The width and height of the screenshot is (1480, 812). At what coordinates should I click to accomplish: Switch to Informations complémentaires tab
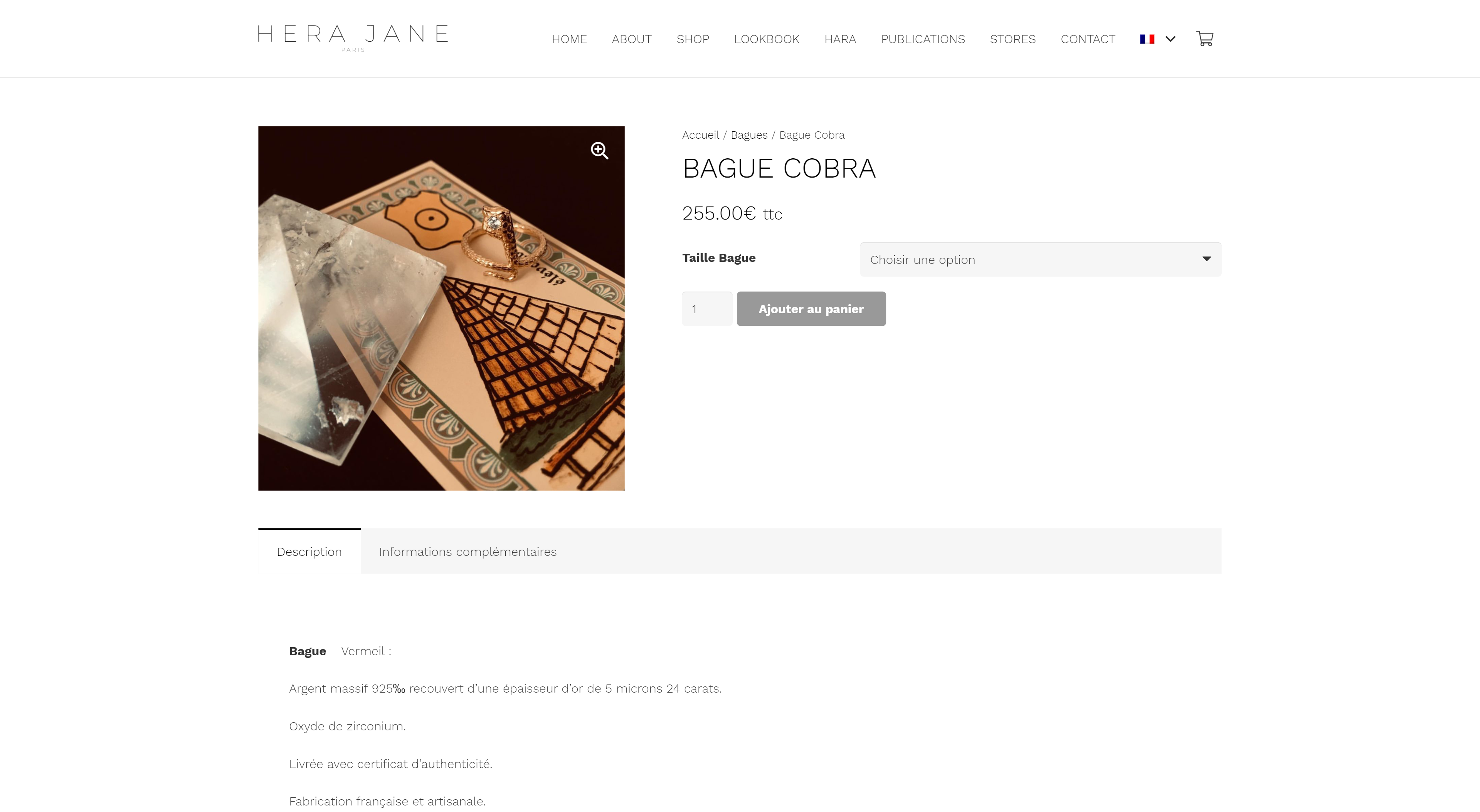(468, 551)
